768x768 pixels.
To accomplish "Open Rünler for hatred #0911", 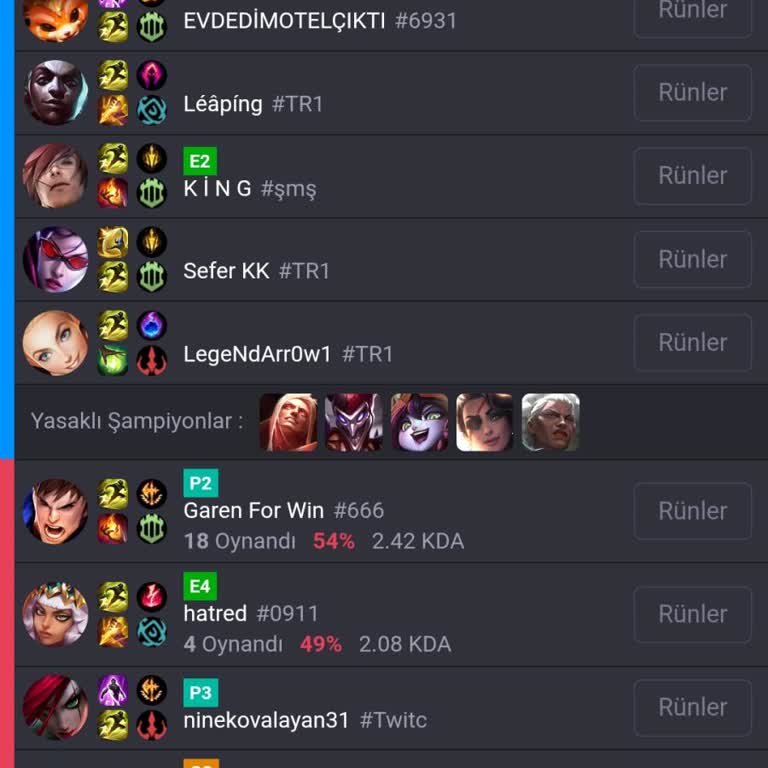I will (x=692, y=614).
